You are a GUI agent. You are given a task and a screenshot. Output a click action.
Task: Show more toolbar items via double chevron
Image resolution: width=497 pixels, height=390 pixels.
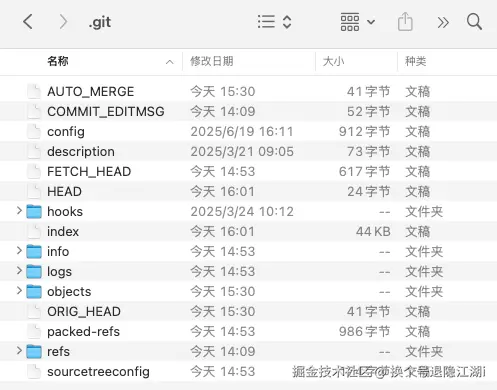[x=443, y=23]
